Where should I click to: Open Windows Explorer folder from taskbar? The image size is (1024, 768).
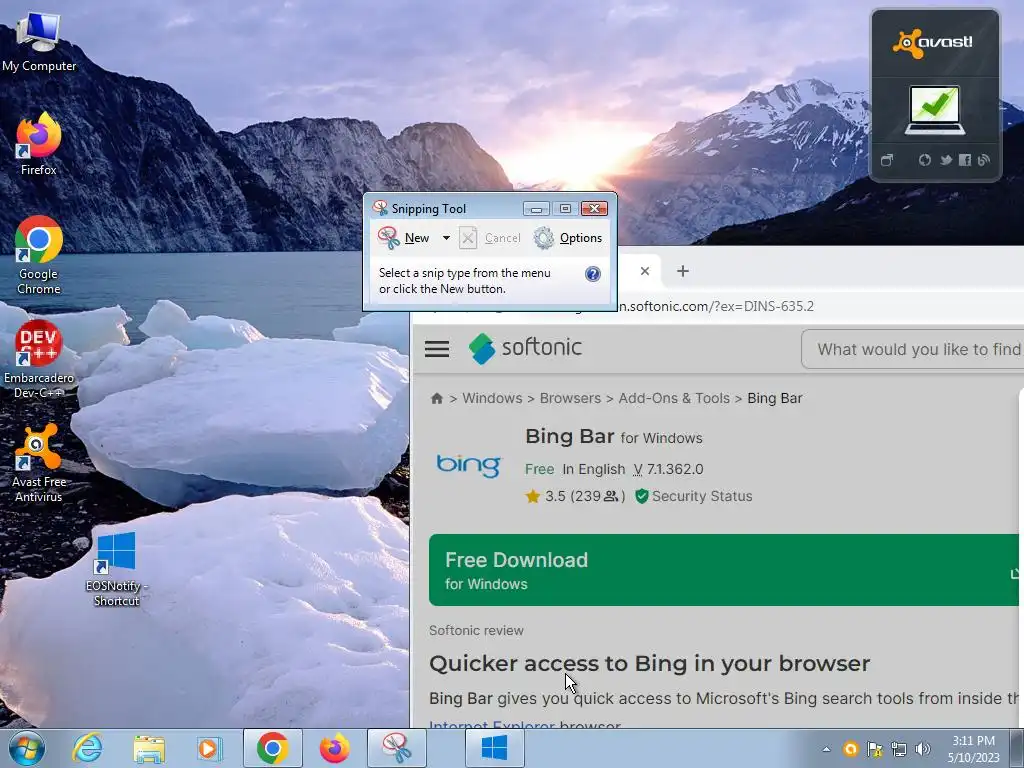(x=149, y=748)
